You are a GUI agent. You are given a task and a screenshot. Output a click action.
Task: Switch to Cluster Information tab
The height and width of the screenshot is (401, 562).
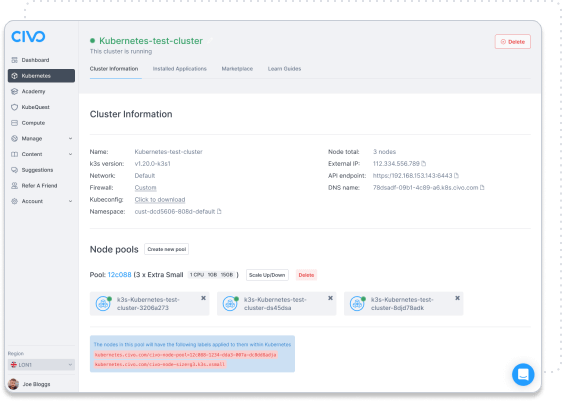[114, 69]
